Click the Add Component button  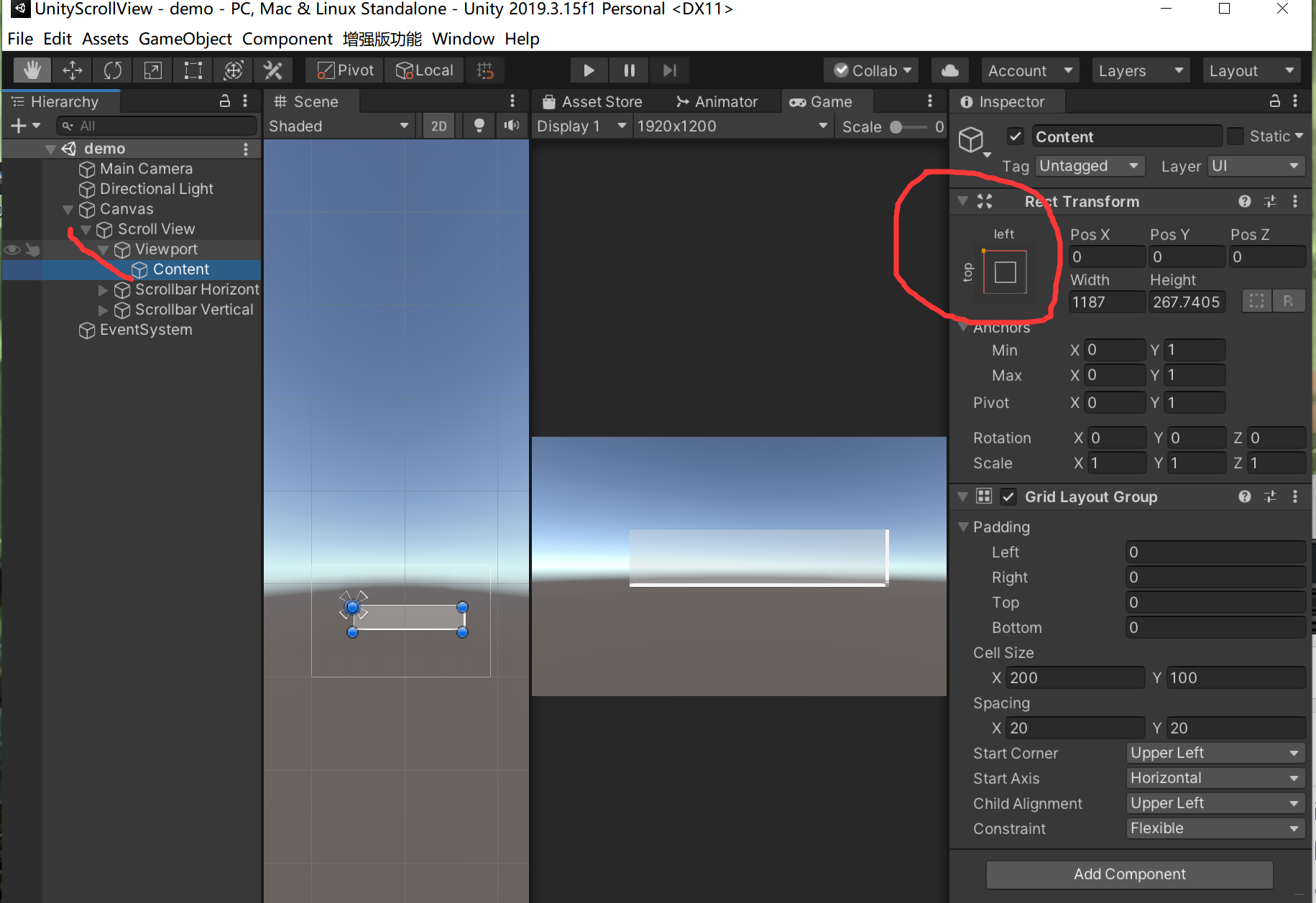click(1129, 874)
